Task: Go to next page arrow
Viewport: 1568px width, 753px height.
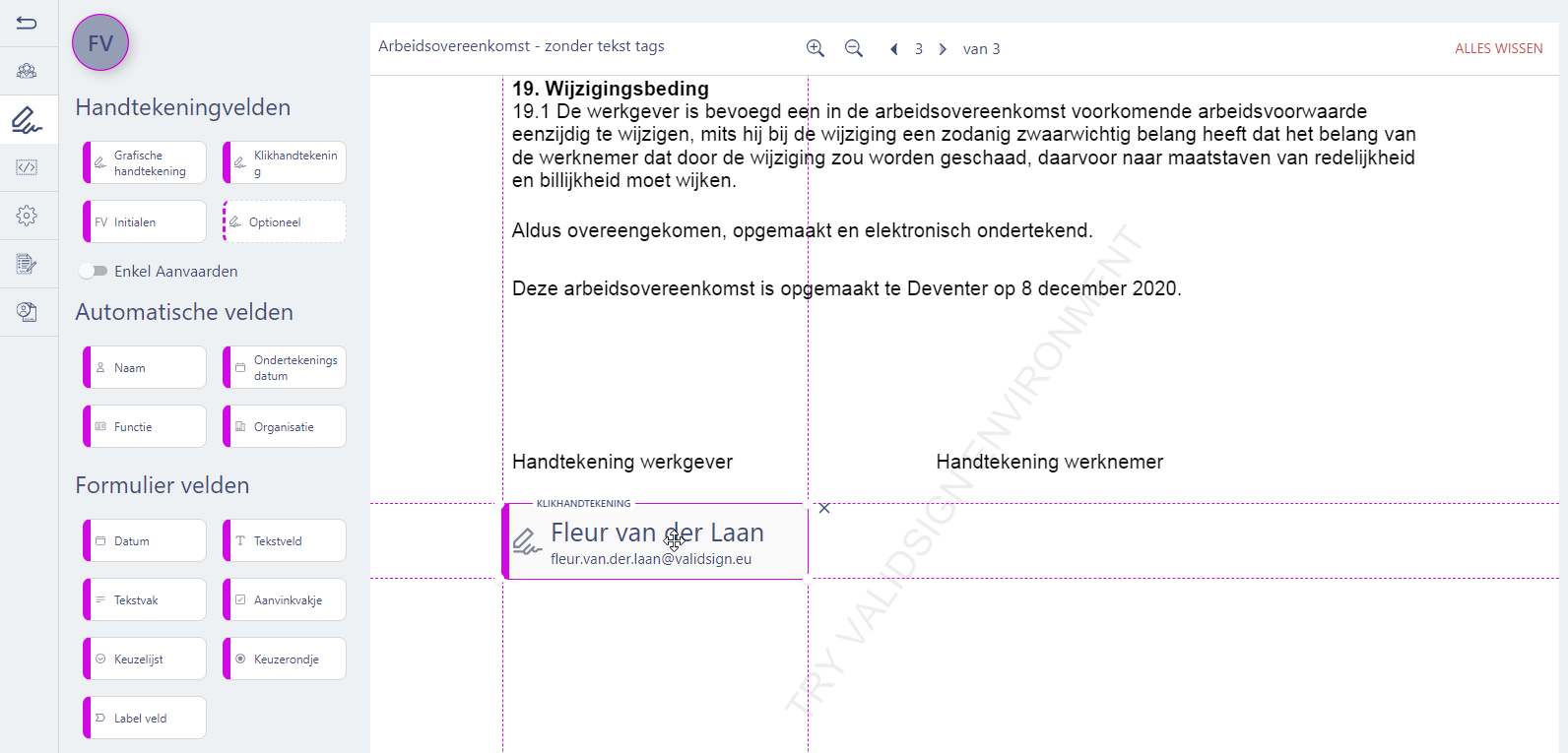Action: (943, 49)
